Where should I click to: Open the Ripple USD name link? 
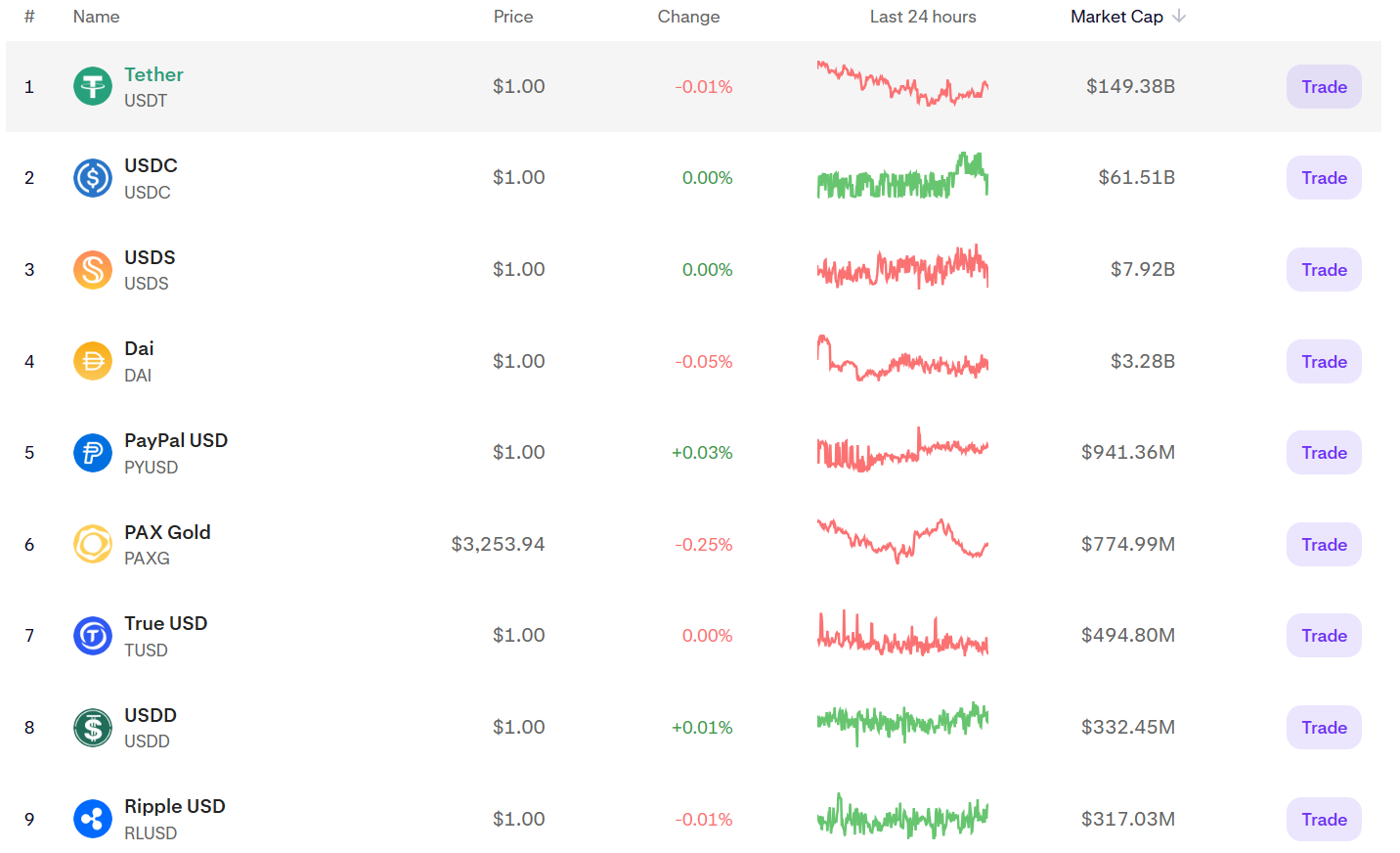point(175,806)
